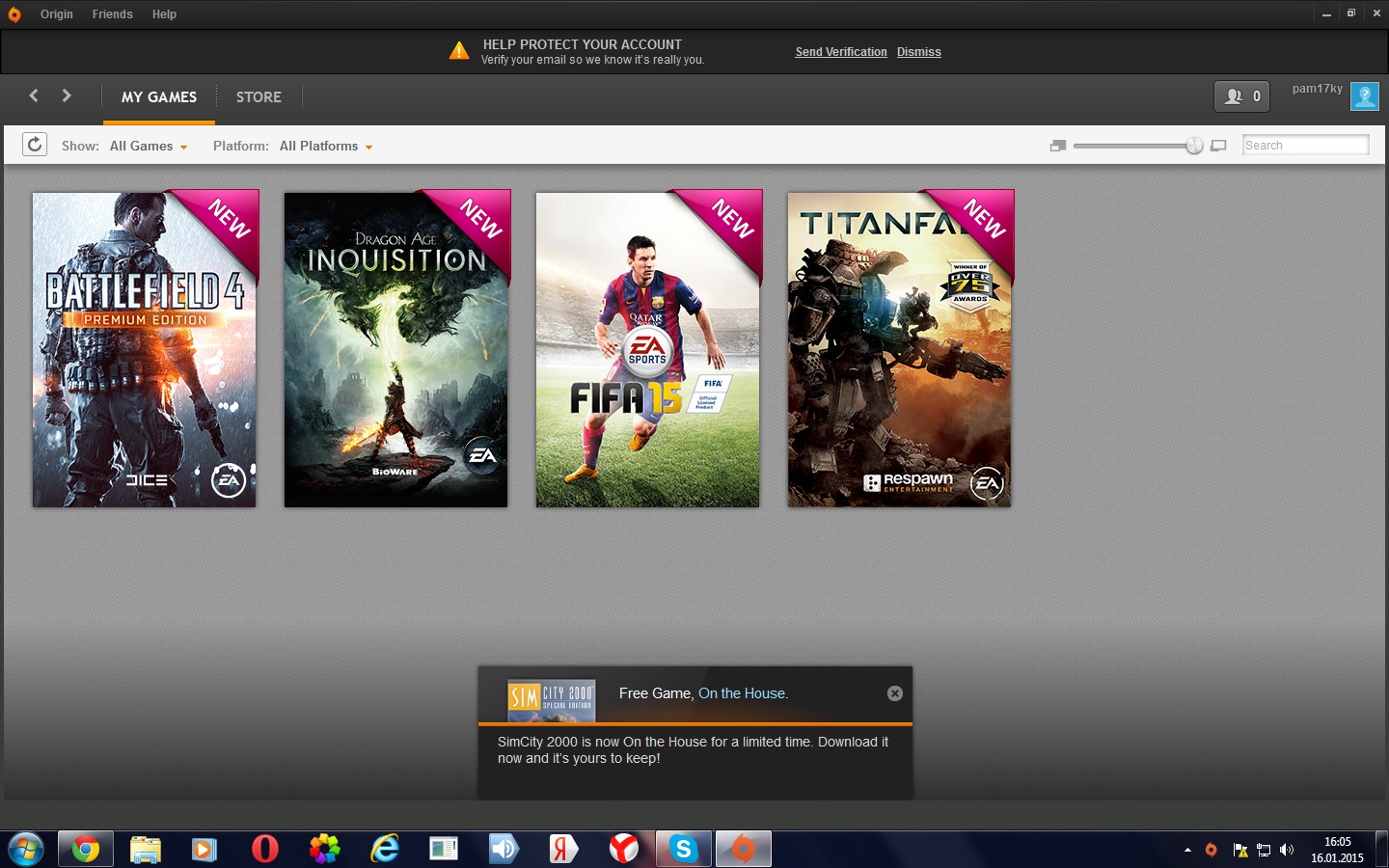Click the yellow warning triangle icon

tap(459, 51)
